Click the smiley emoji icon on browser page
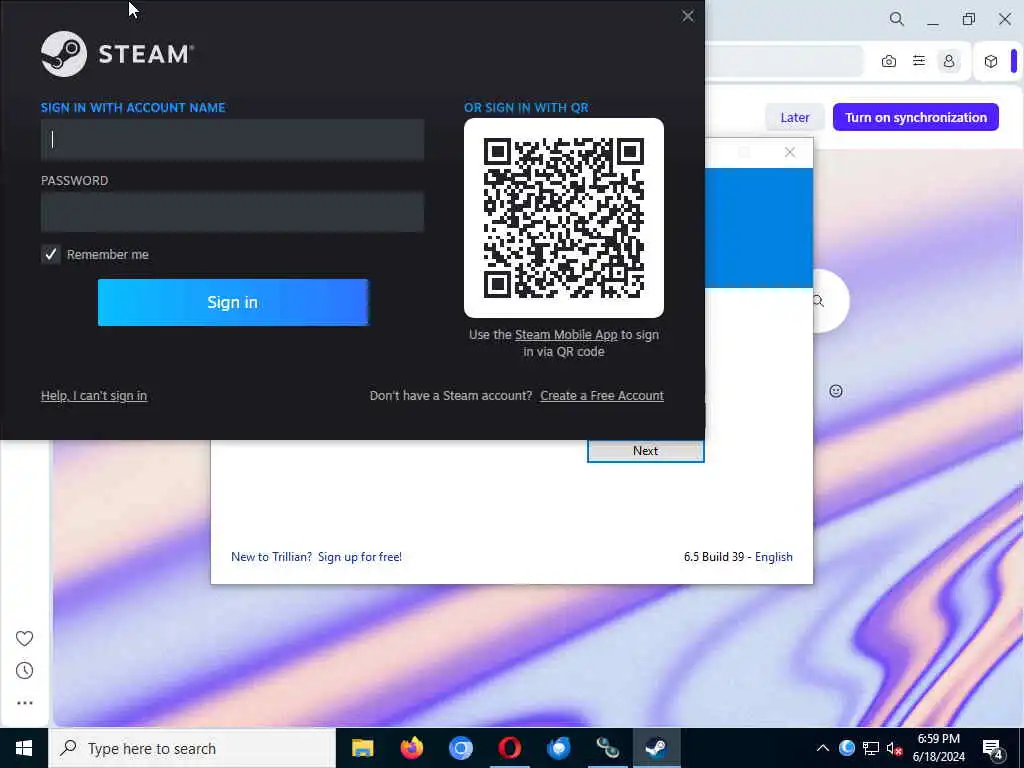Image resolution: width=1024 pixels, height=768 pixels. point(836,391)
